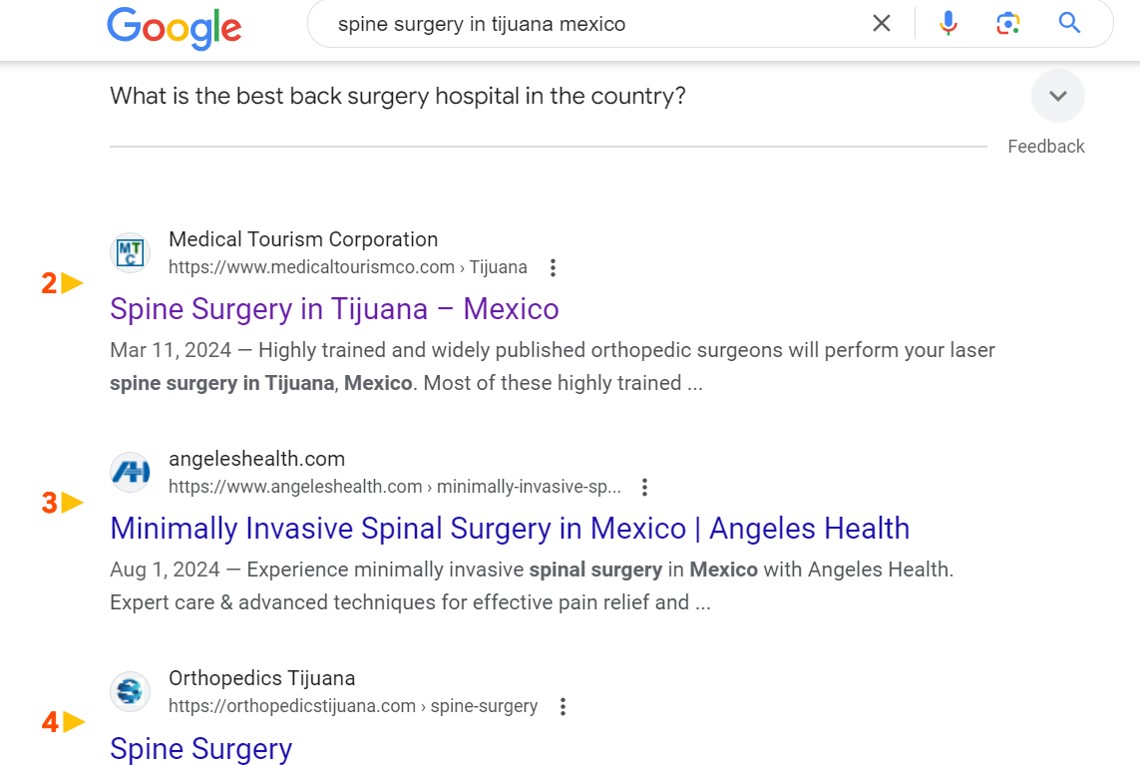
Task: Send Feedback on search results
Action: 1046,146
